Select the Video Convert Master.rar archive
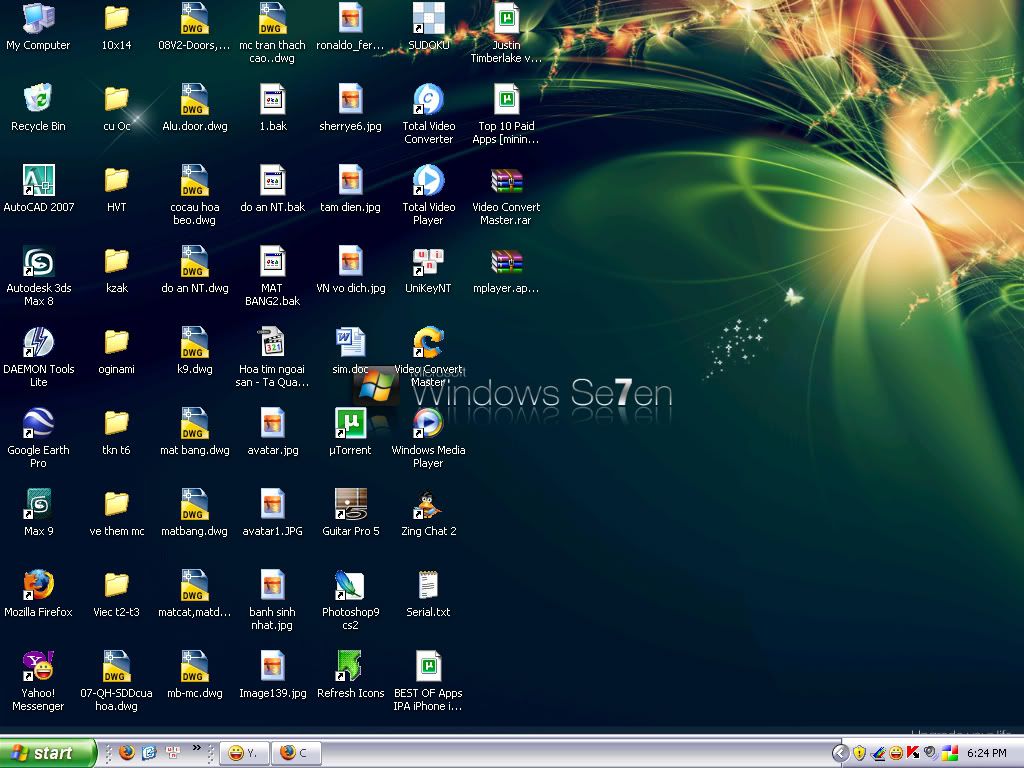1024x768 pixels. coord(506,181)
